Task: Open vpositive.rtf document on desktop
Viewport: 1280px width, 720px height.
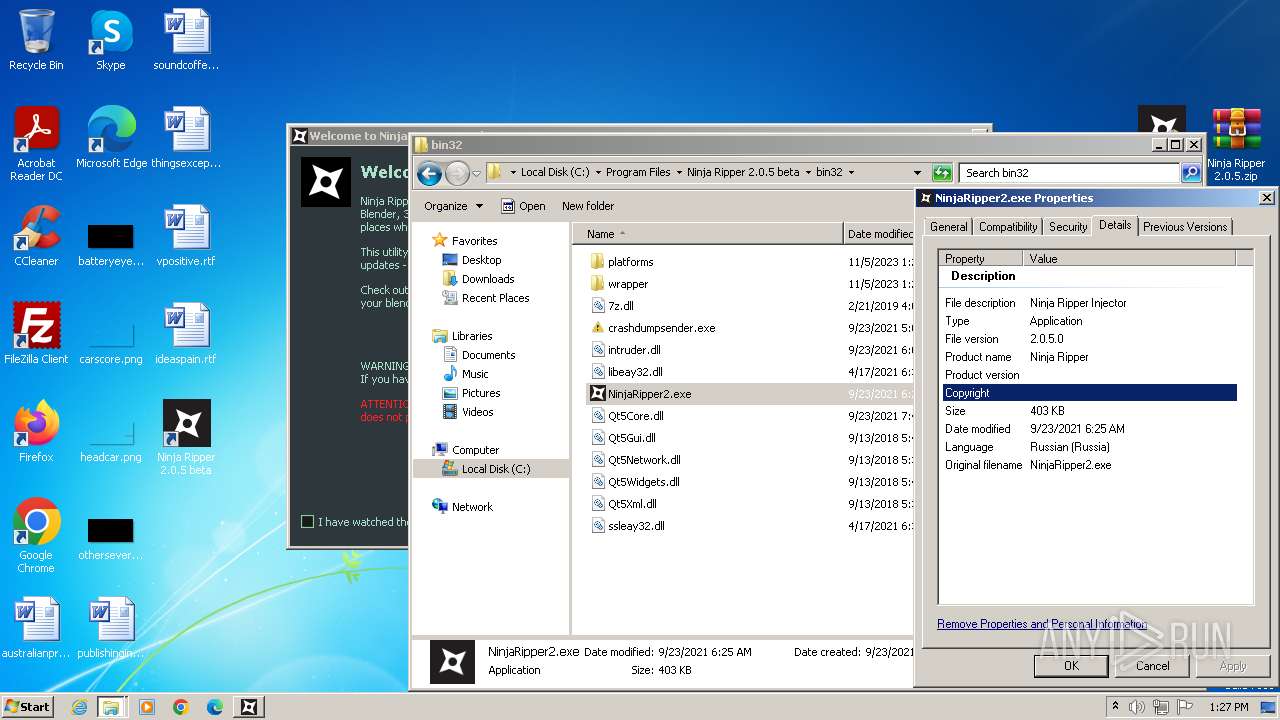Action: point(186,236)
